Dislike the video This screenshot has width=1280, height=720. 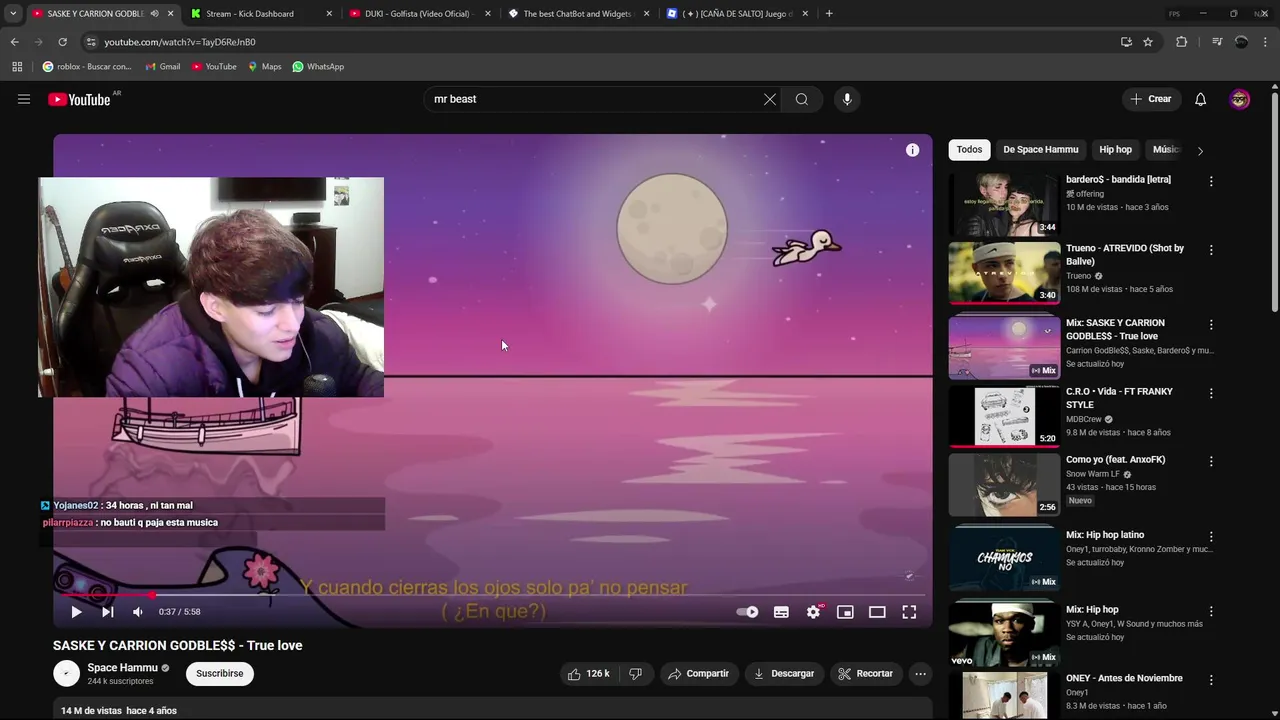tap(635, 674)
